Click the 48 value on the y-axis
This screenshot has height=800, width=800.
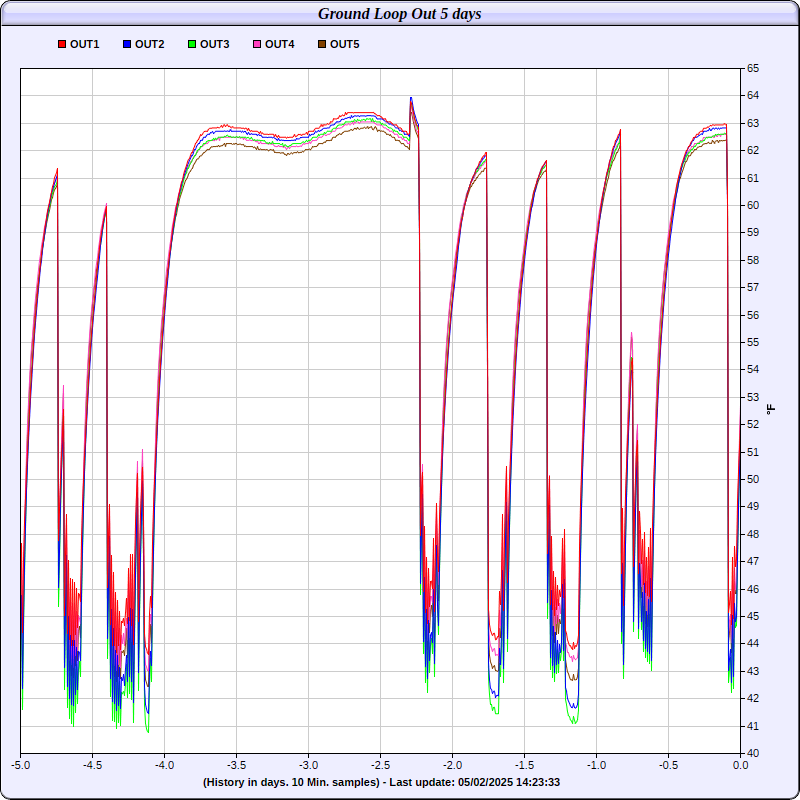(x=753, y=534)
